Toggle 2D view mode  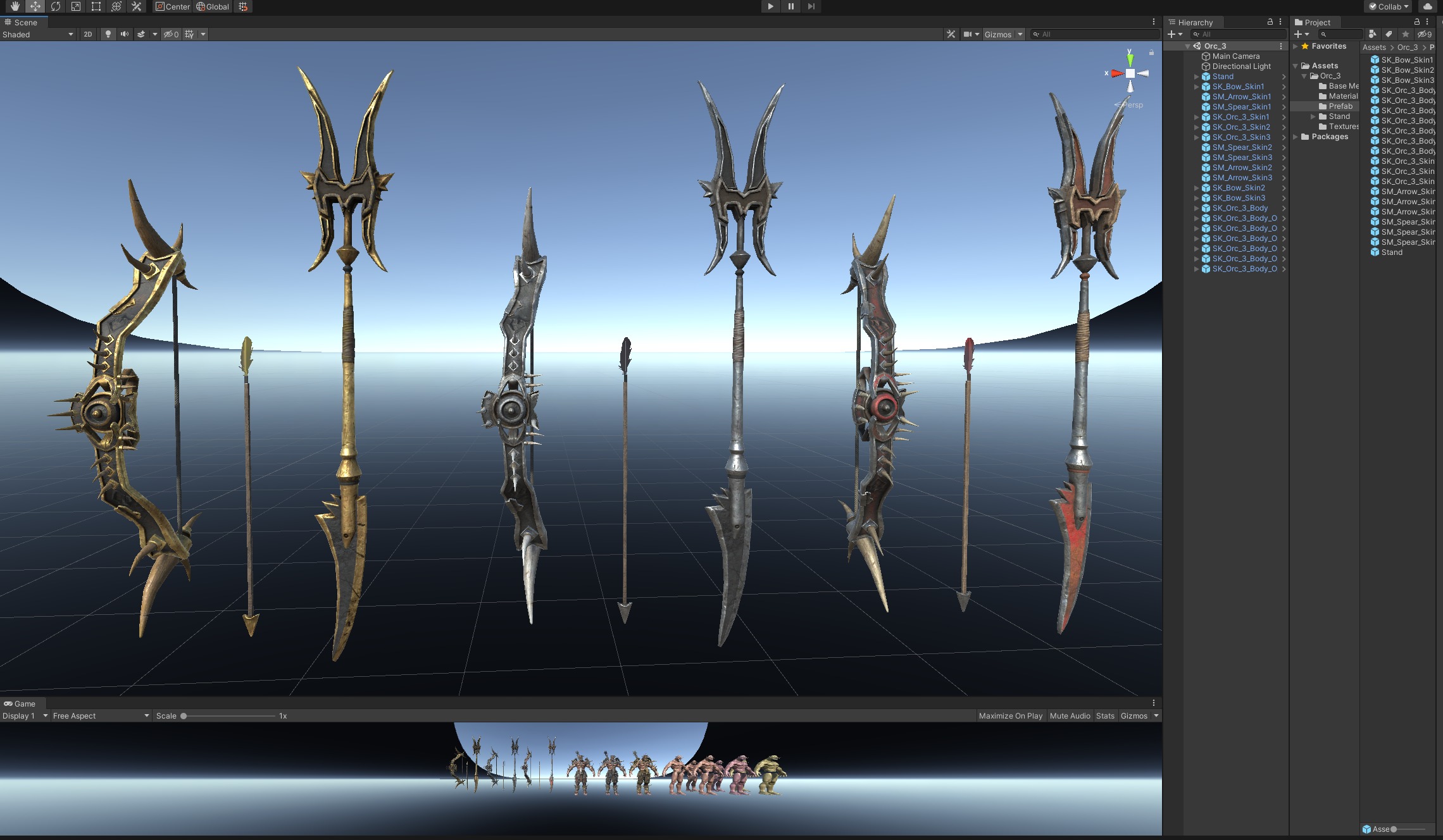[87, 34]
